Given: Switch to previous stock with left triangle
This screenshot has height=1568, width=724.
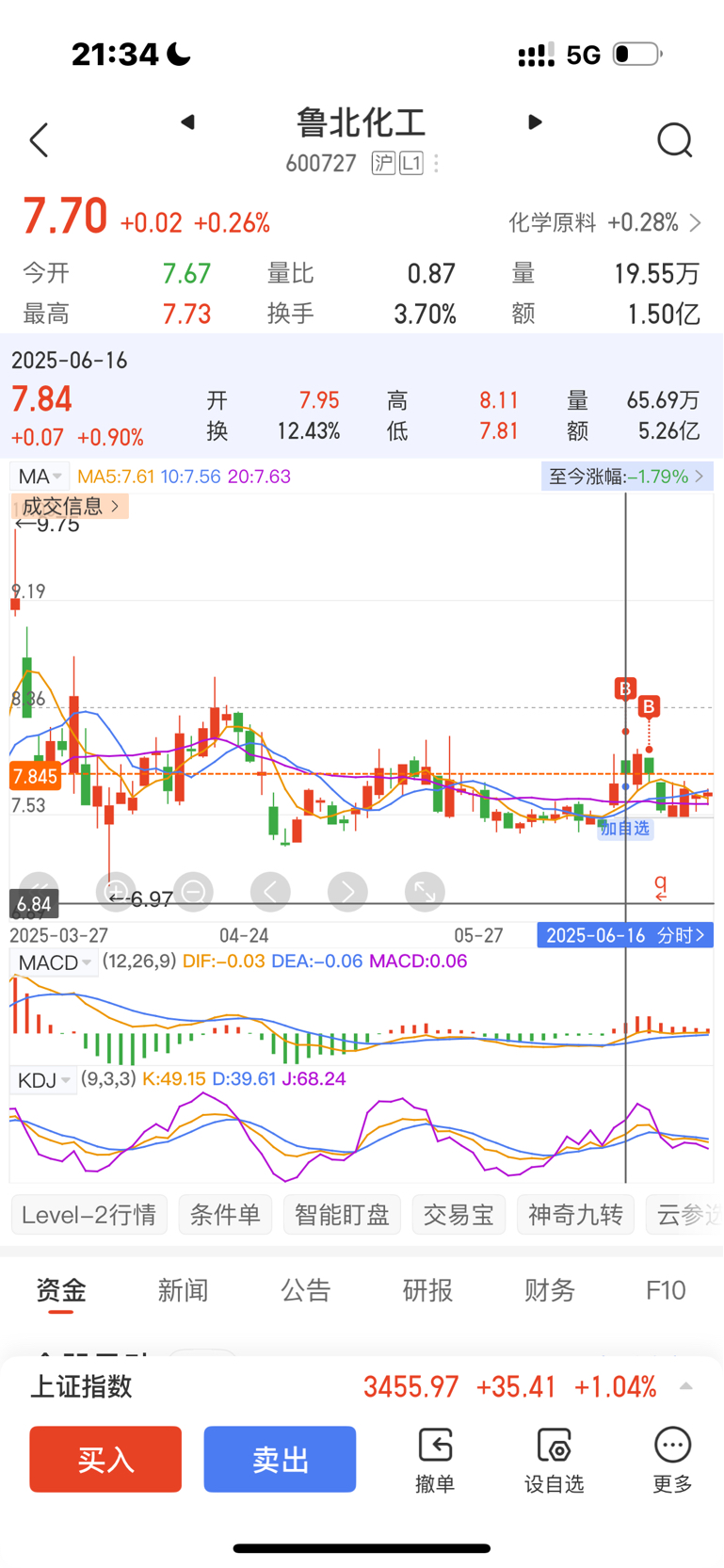Looking at the screenshot, I should click(x=187, y=121).
